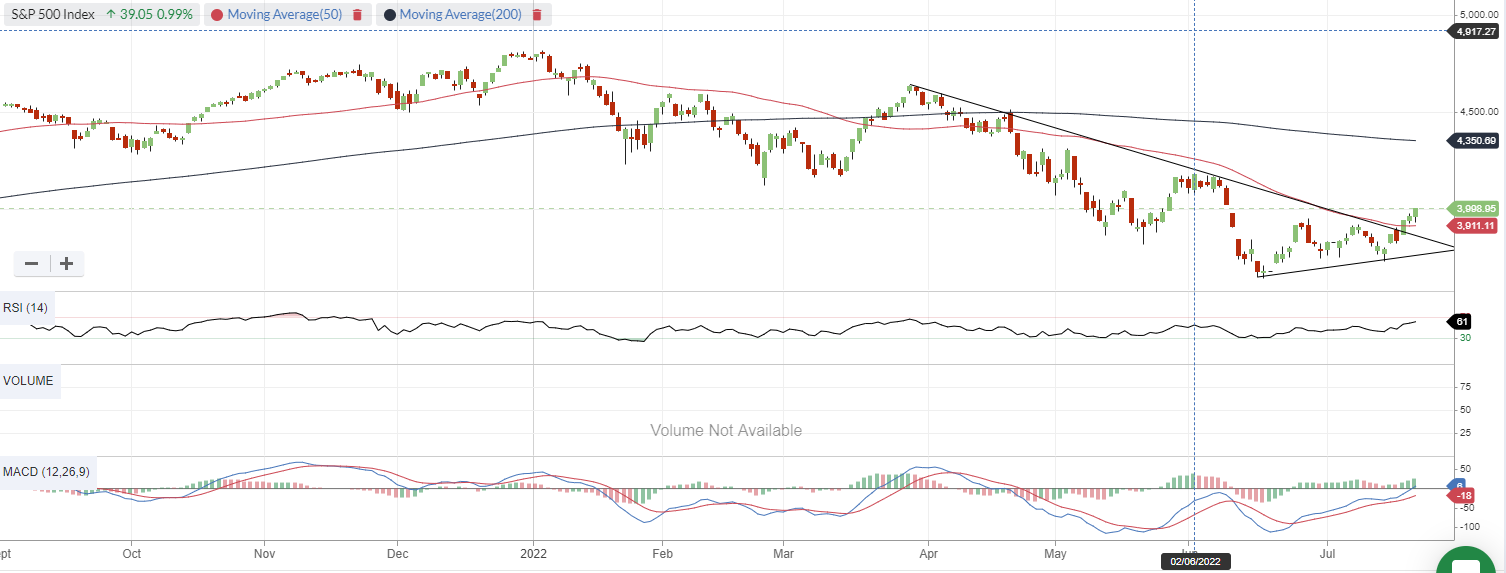Open Moving Average(50) indicator settings
Image resolution: width=1506 pixels, height=573 pixels.
284,15
